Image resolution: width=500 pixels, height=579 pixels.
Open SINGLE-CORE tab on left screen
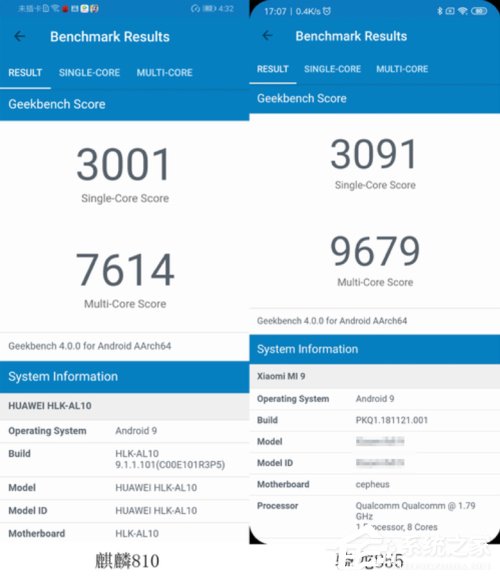pos(89,72)
